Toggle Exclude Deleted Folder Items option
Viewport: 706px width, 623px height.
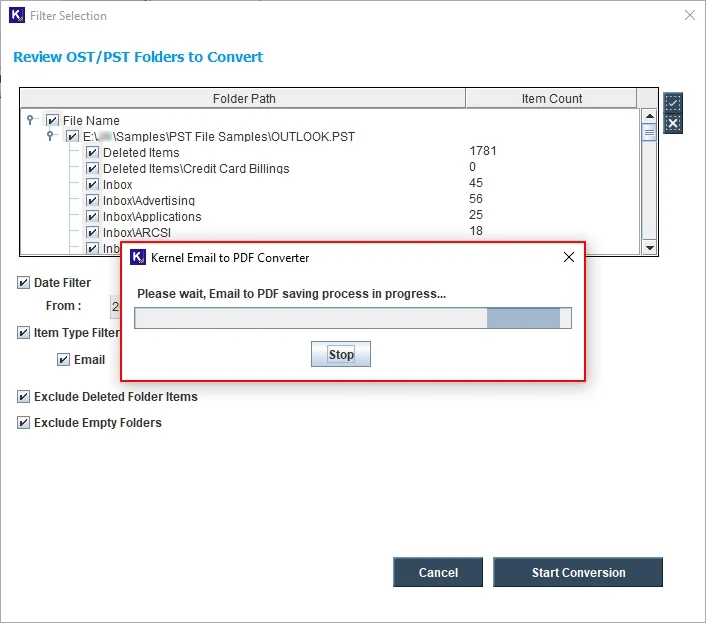point(23,397)
